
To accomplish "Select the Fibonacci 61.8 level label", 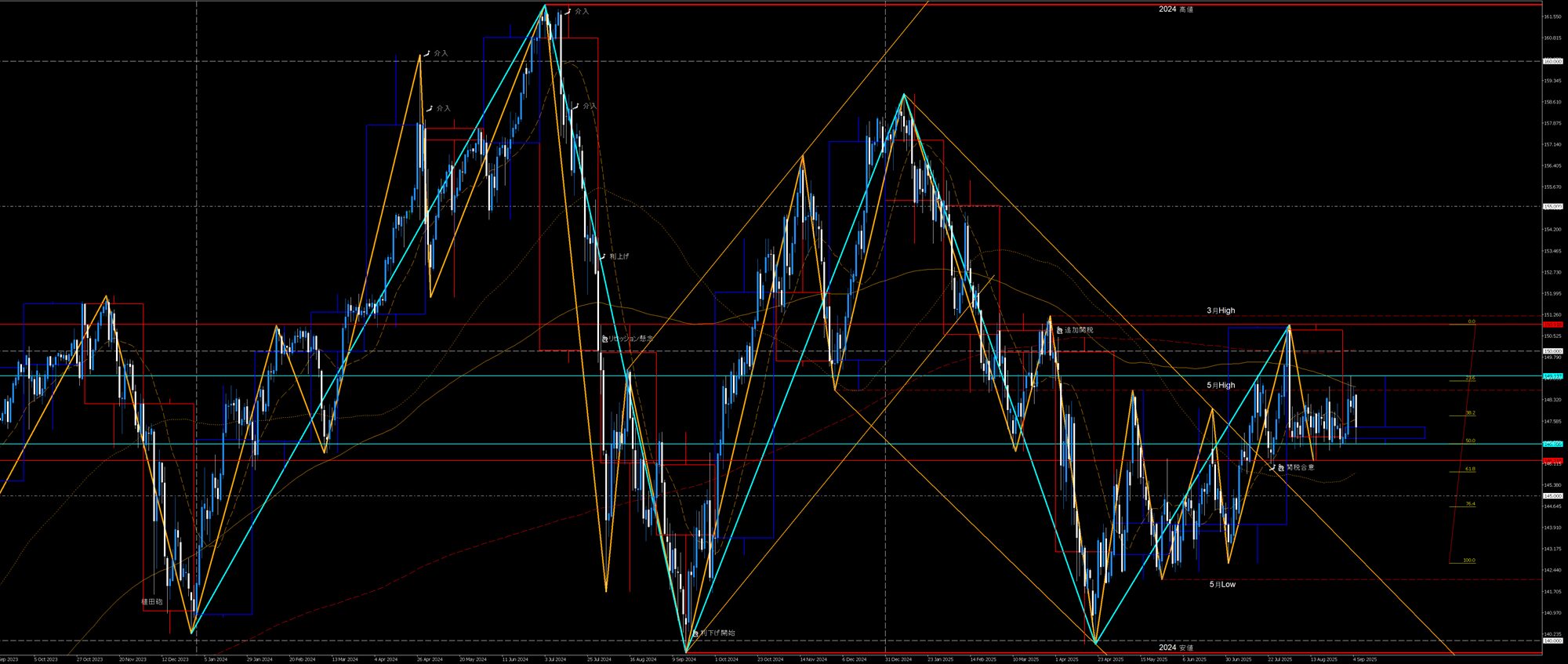I will [x=1470, y=469].
